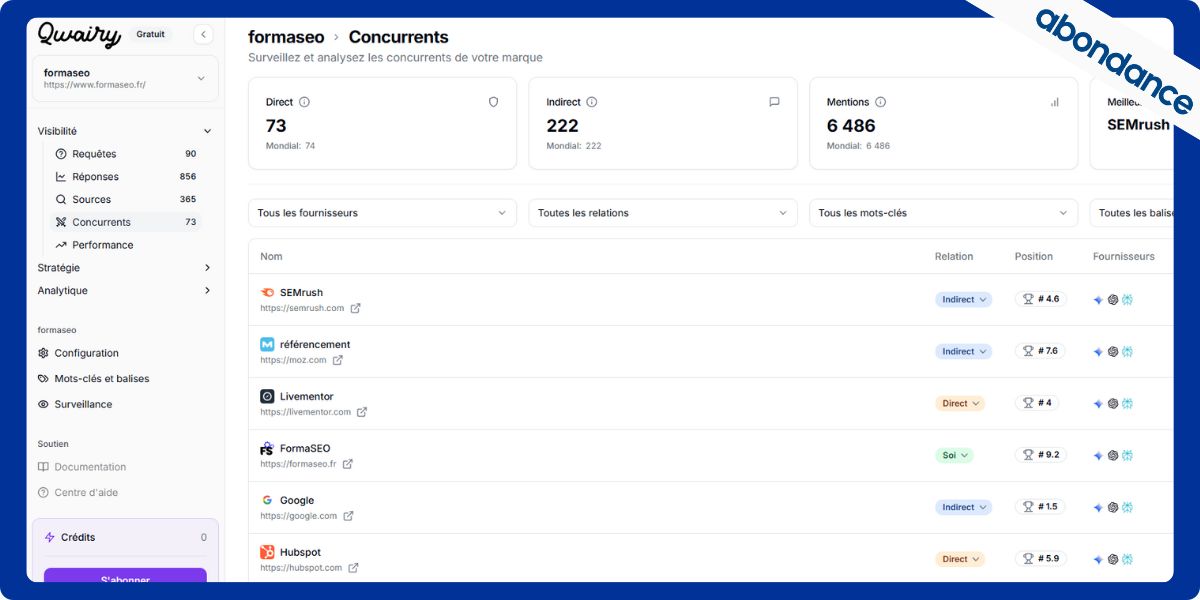Click the Position column header
1200x600 pixels.
tap(1034, 257)
